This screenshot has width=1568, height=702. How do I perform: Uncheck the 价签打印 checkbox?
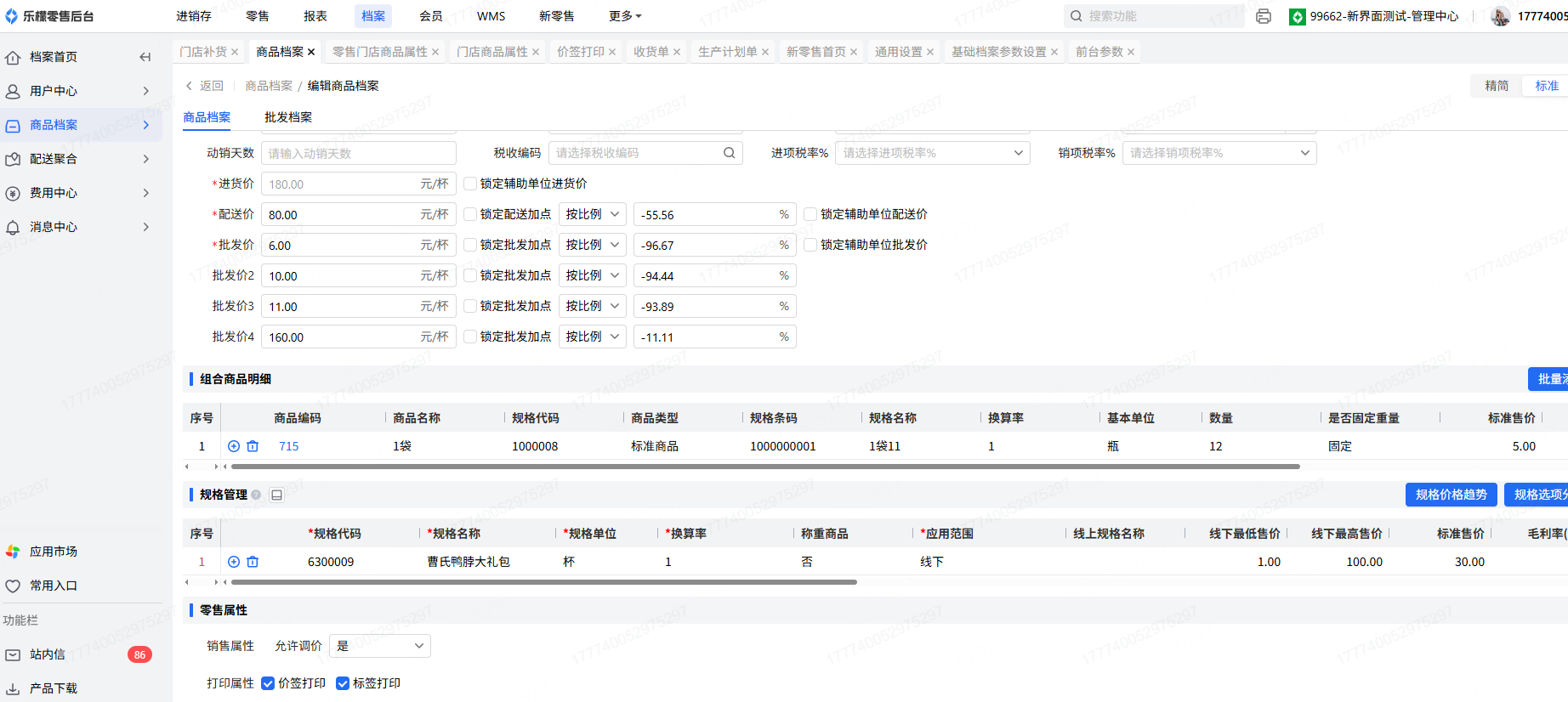pos(268,683)
